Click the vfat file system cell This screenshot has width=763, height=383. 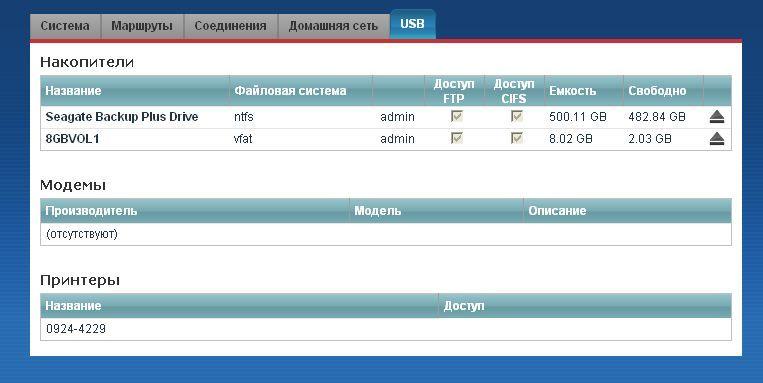243,139
